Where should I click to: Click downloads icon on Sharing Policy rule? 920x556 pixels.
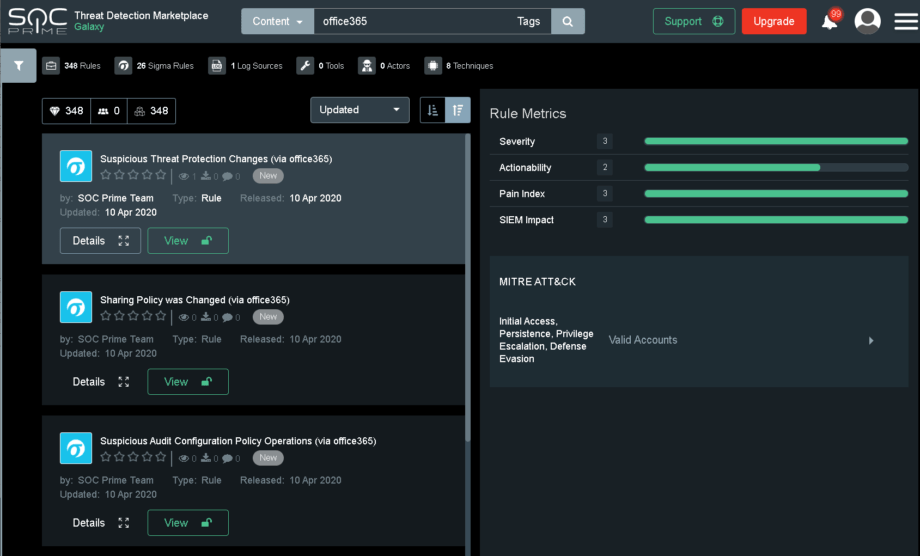(206, 317)
